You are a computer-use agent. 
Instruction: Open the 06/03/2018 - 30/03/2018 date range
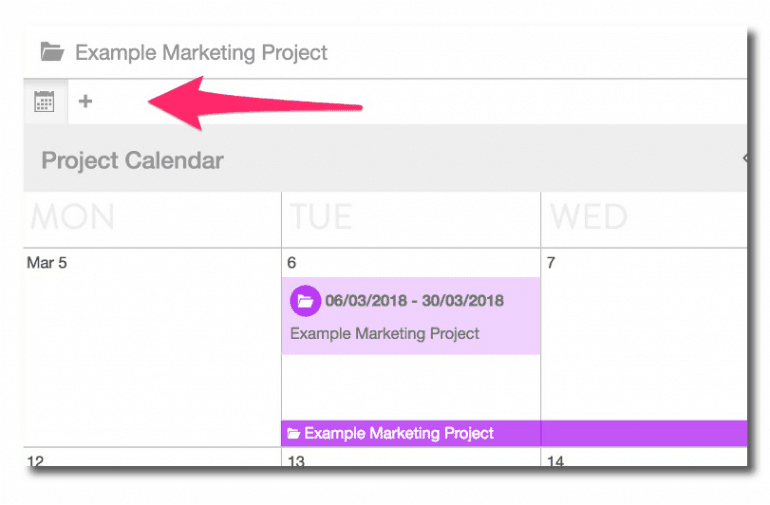tap(414, 300)
